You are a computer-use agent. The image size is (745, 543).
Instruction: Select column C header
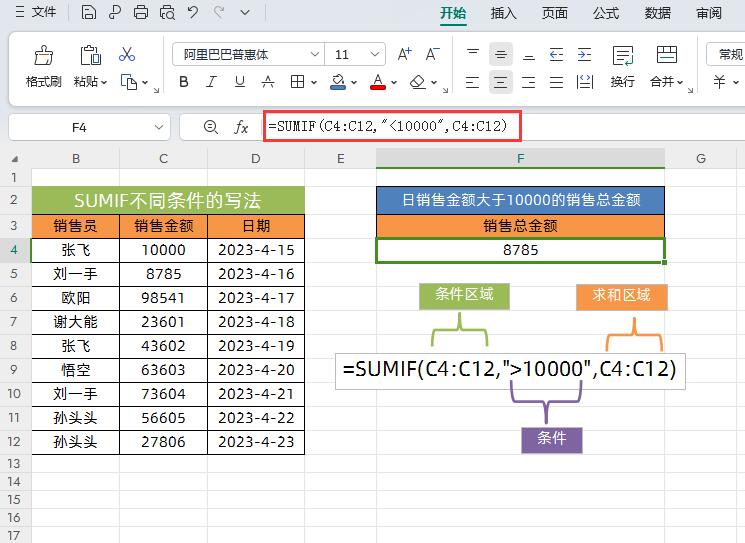[163, 158]
